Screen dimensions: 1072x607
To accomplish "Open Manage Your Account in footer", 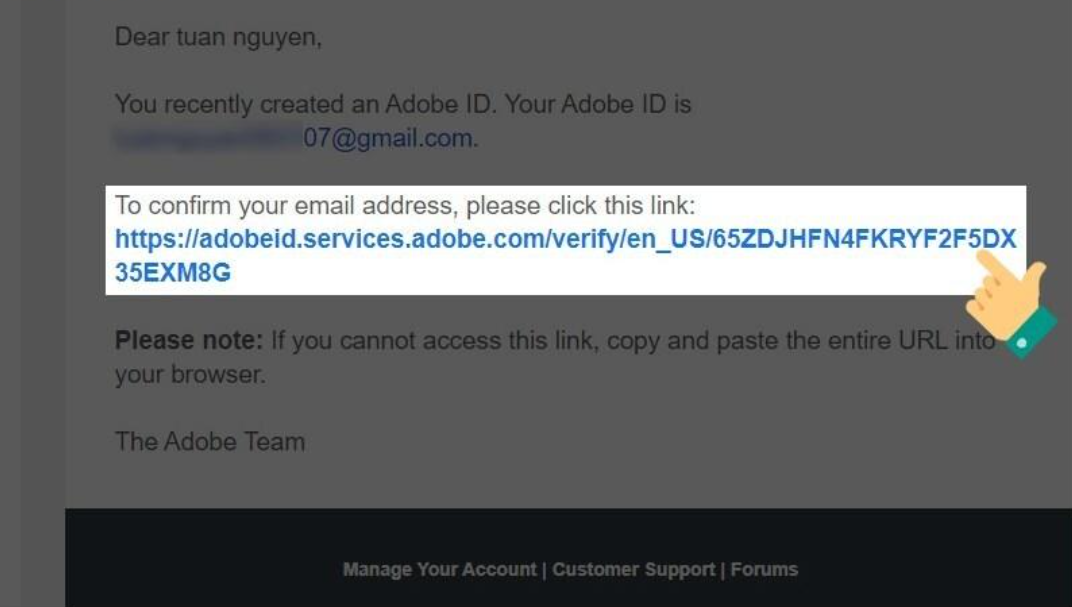I will coord(440,569).
